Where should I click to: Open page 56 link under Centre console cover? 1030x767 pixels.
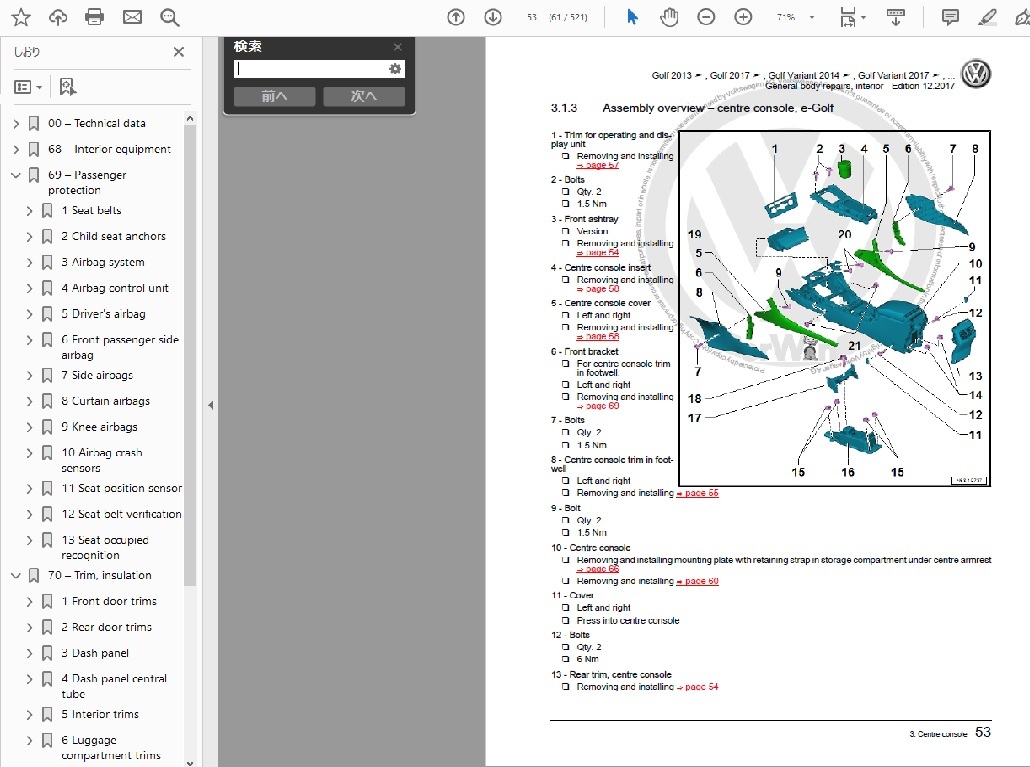click(x=598, y=336)
